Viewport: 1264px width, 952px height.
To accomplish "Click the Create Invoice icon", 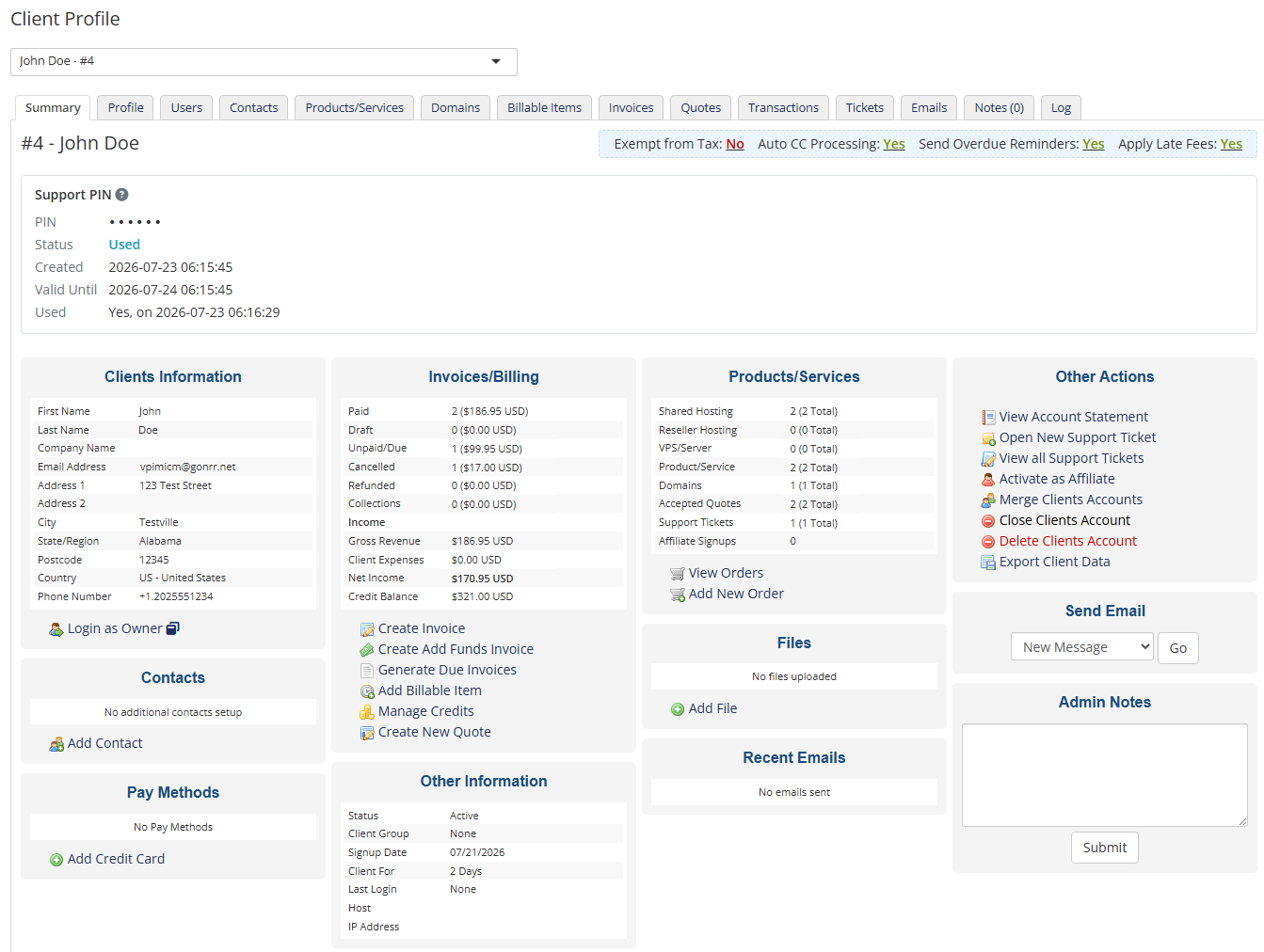I will click(367, 629).
